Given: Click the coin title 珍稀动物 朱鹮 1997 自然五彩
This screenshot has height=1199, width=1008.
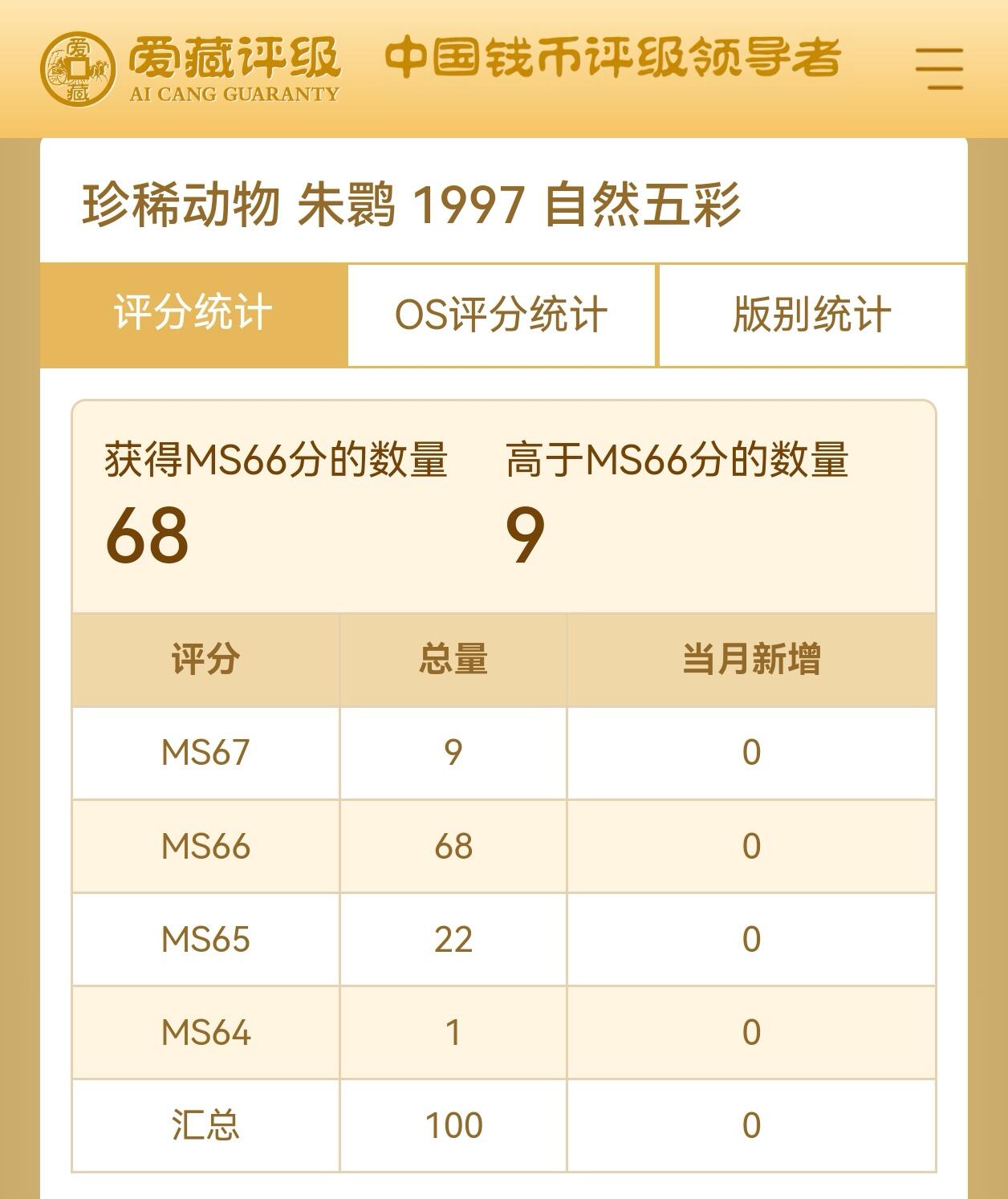Looking at the screenshot, I should [x=412, y=205].
